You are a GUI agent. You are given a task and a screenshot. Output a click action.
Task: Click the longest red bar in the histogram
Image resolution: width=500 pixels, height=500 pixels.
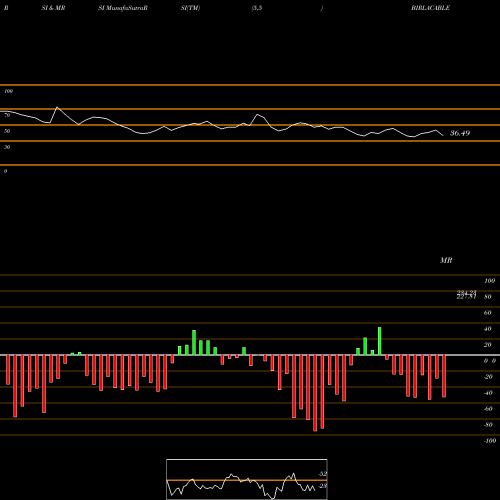point(315,393)
